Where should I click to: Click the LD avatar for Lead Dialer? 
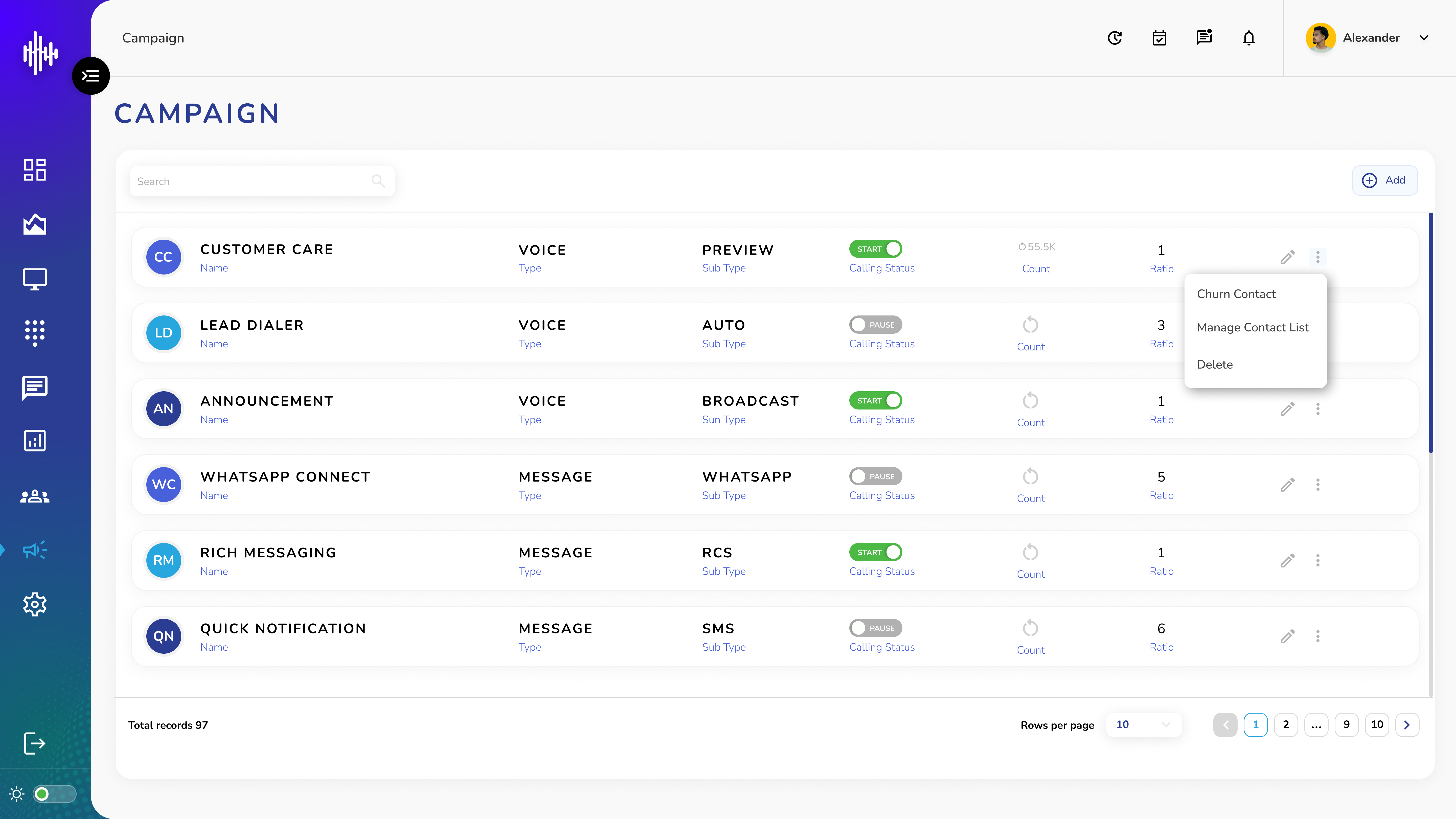click(163, 333)
